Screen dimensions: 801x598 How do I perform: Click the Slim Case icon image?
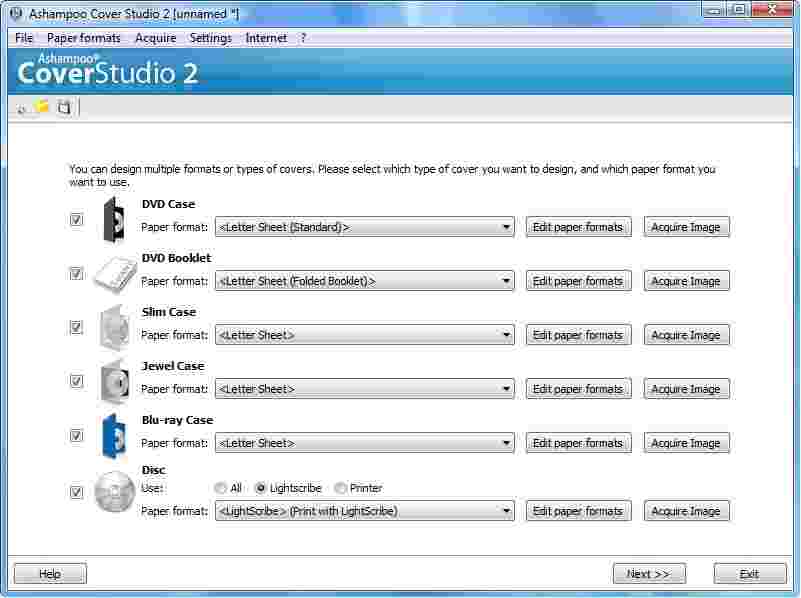114,328
